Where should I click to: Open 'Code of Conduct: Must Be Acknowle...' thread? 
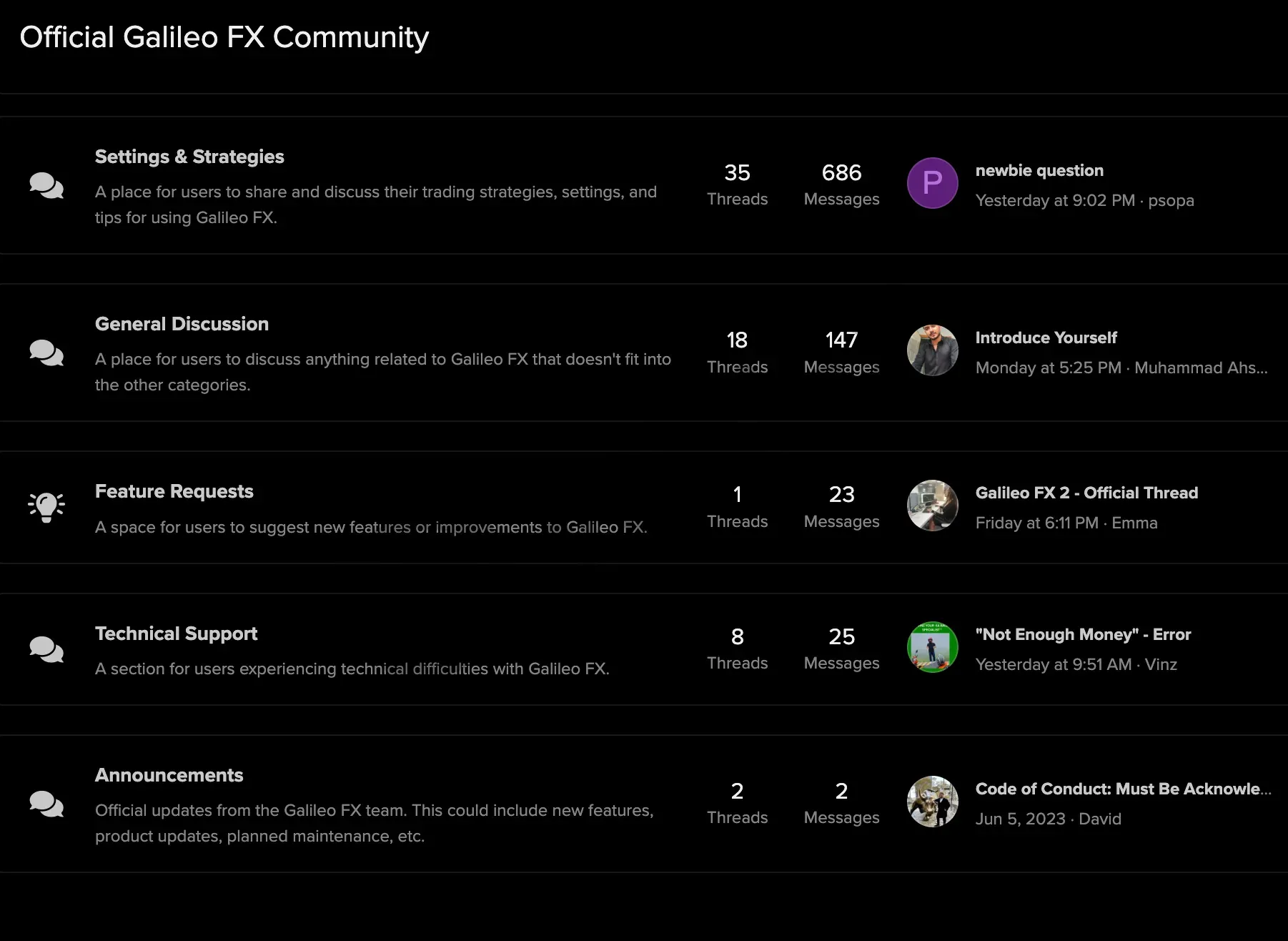(x=1123, y=789)
